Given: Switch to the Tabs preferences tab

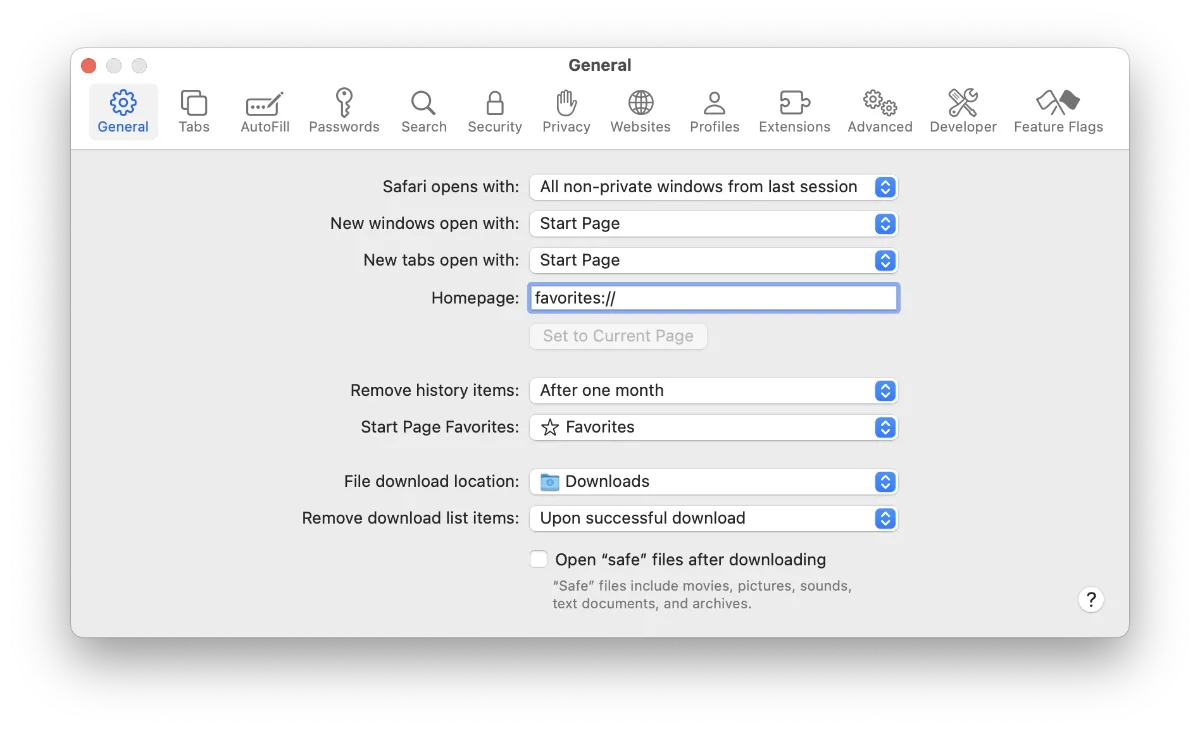Looking at the screenshot, I should [x=194, y=111].
